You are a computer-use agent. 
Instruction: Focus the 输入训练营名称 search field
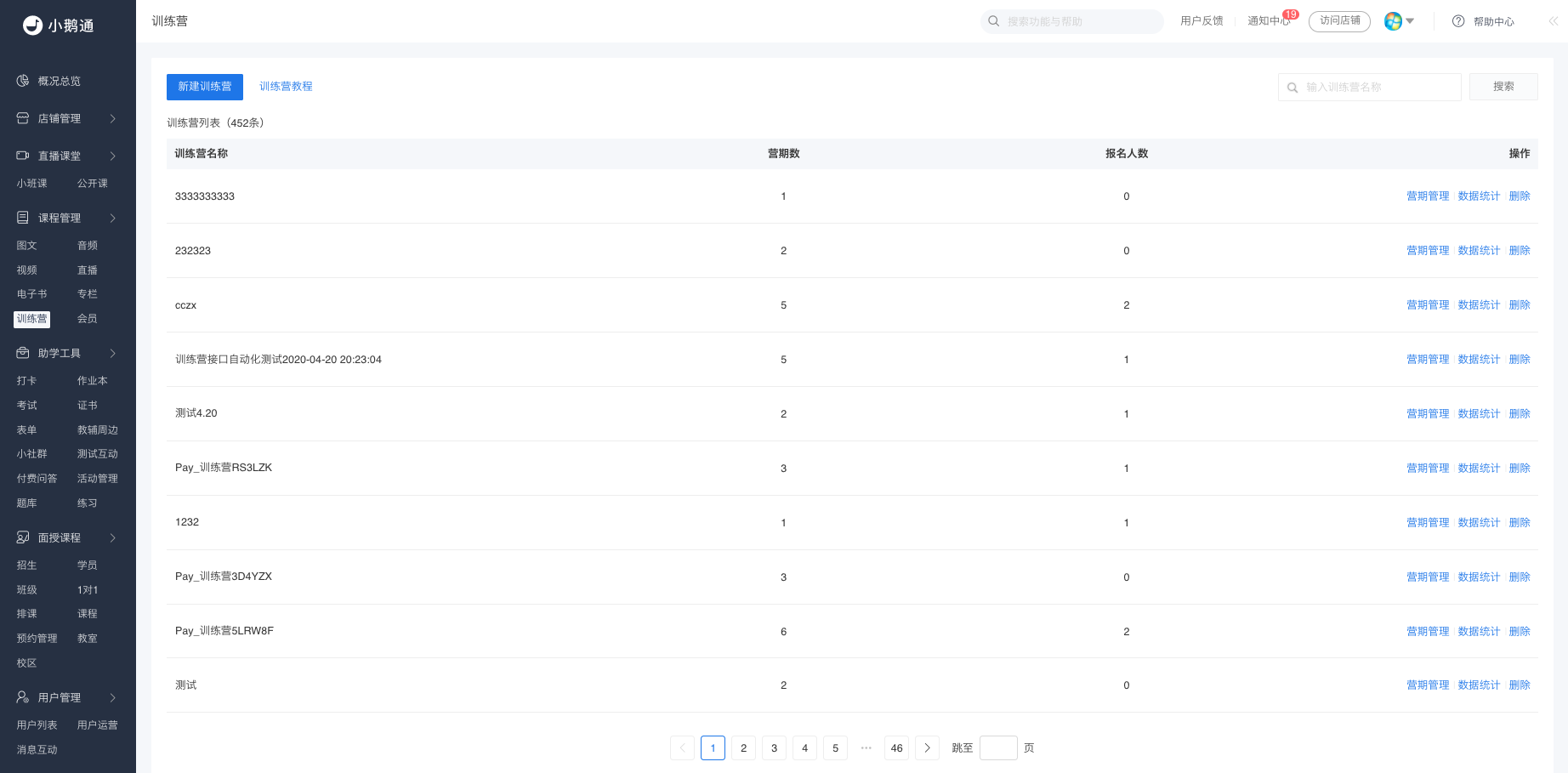1369,87
